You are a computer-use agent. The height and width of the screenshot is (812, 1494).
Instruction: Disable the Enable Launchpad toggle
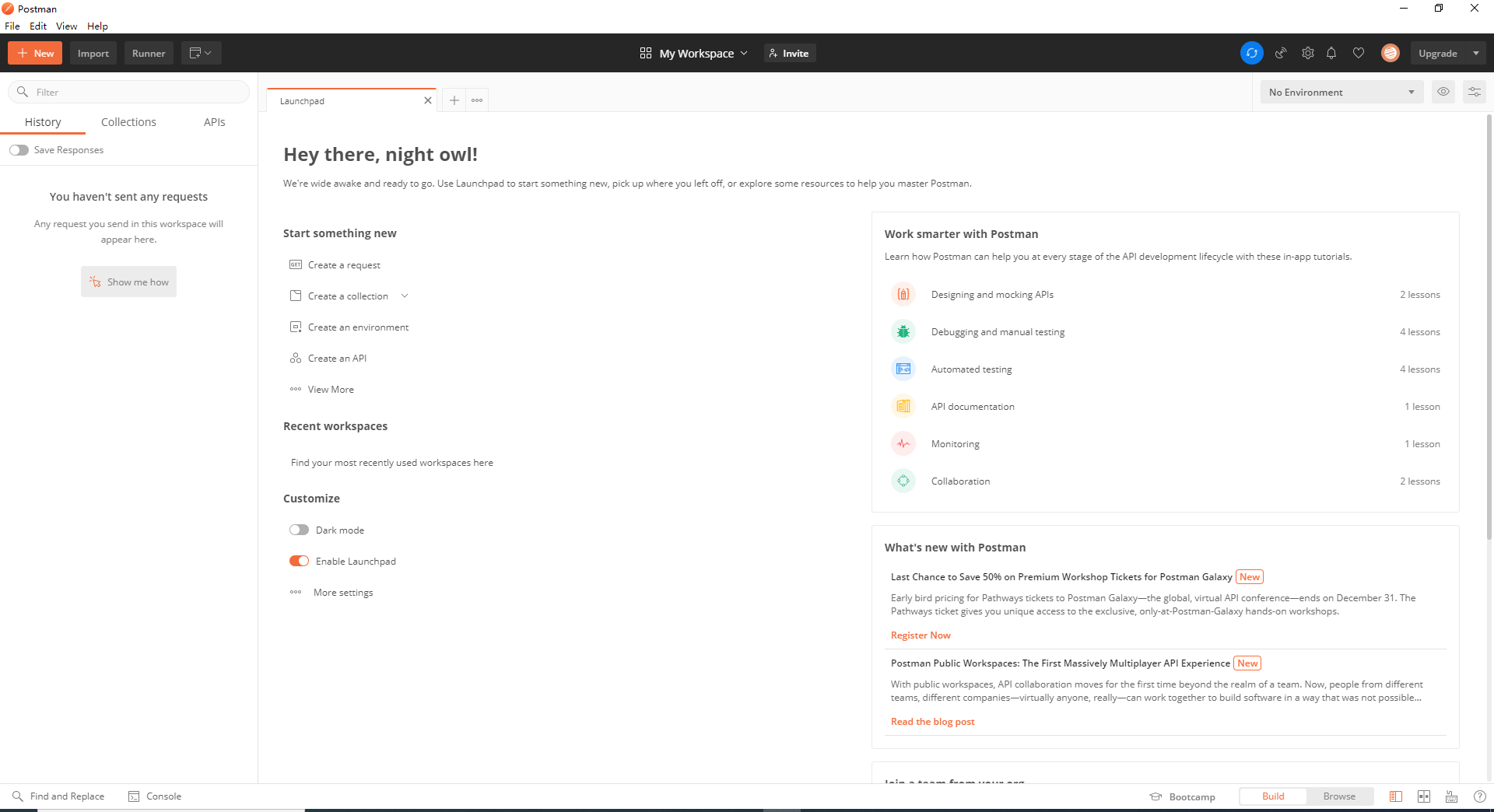299,561
